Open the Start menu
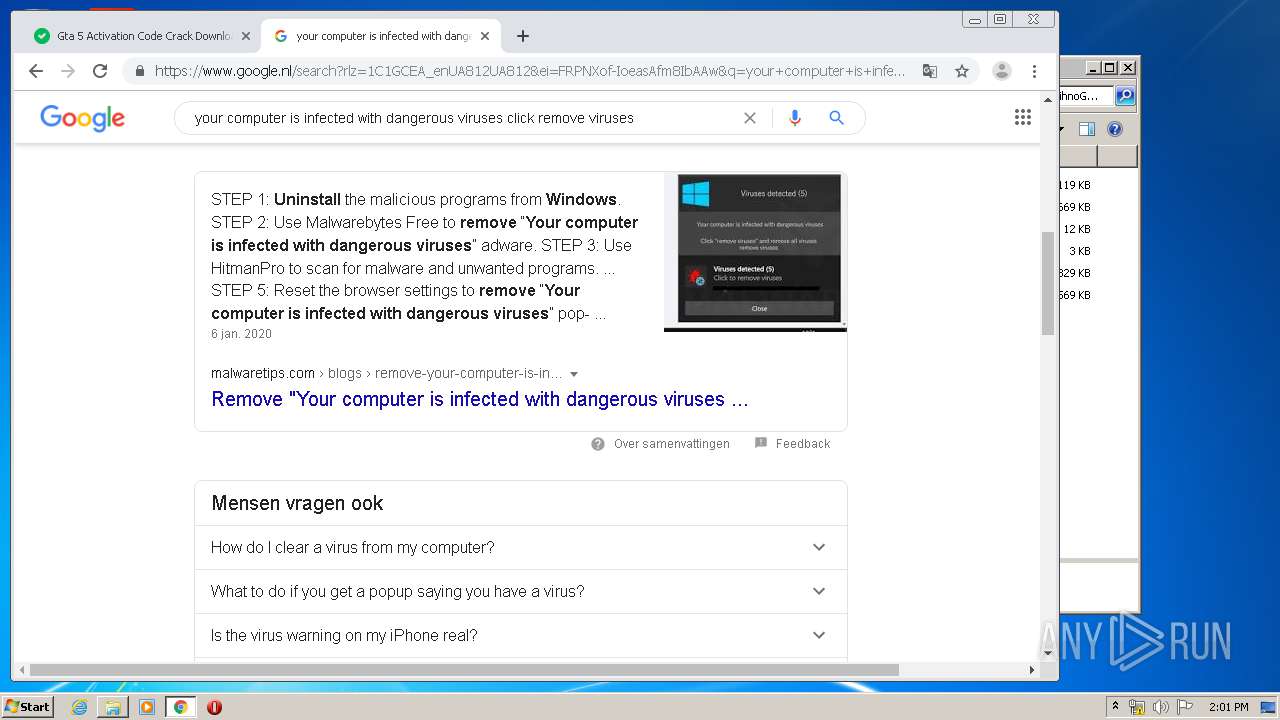 pyautogui.click(x=28, y=707)
